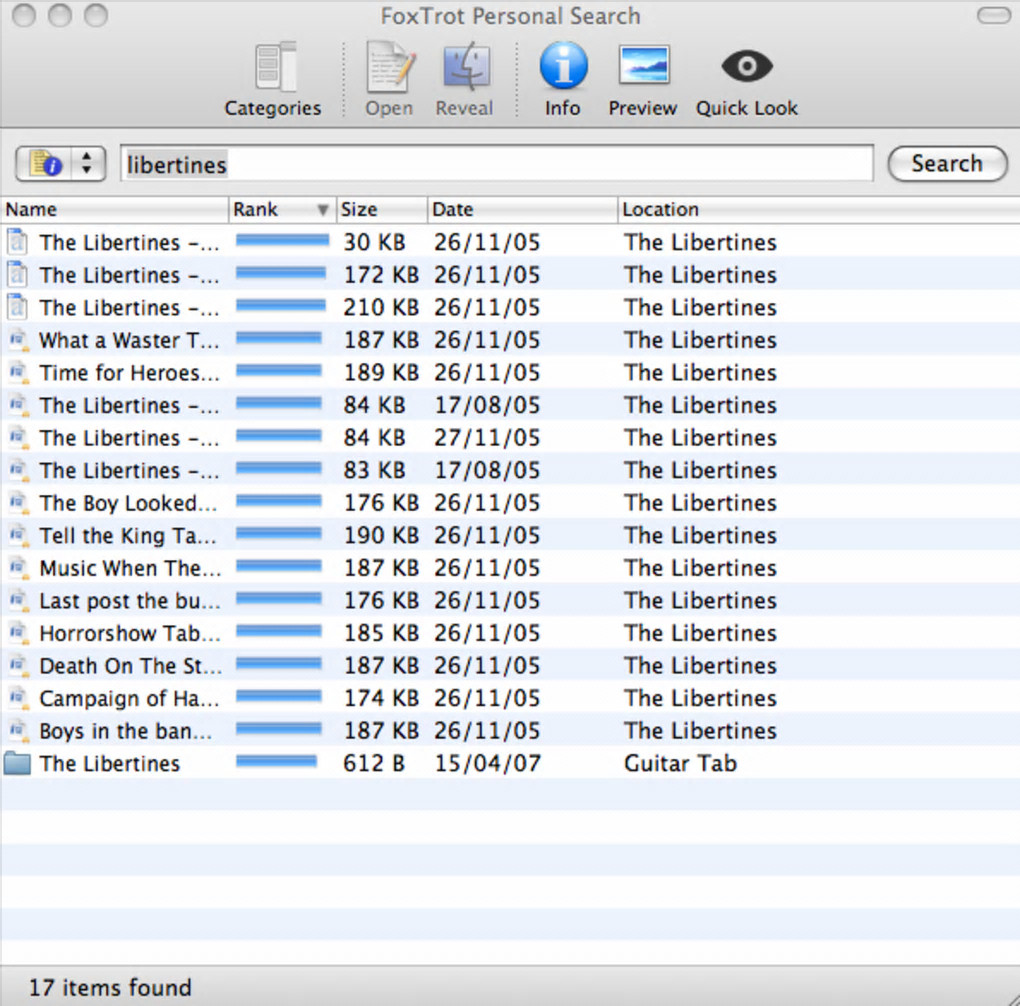Click The Boy Looked file icon

coord(18,502)
